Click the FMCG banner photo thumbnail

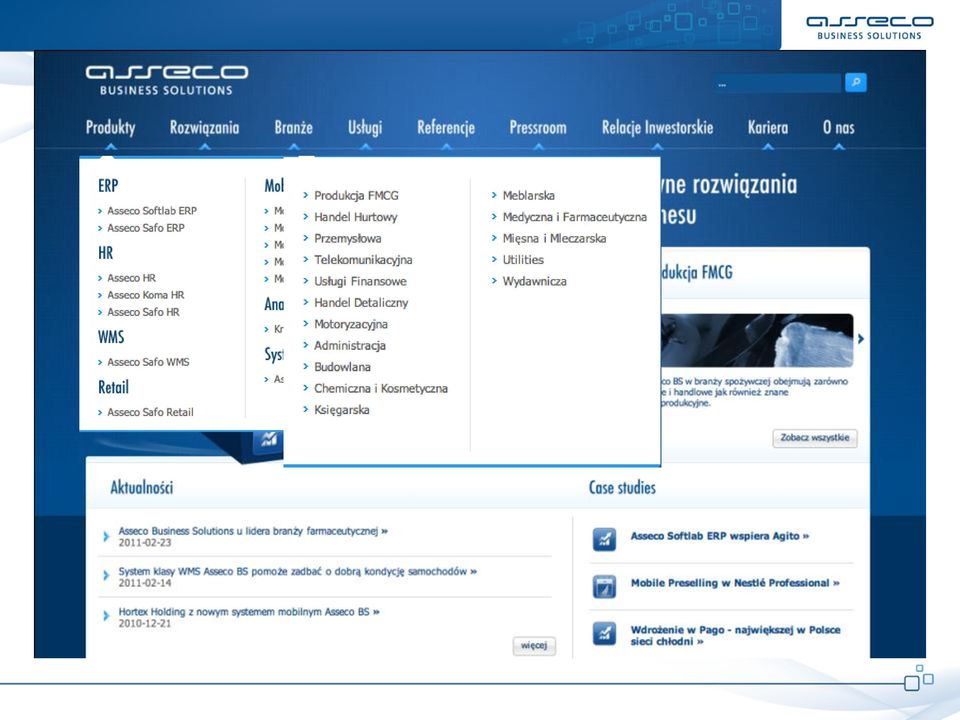pos(757,340)
